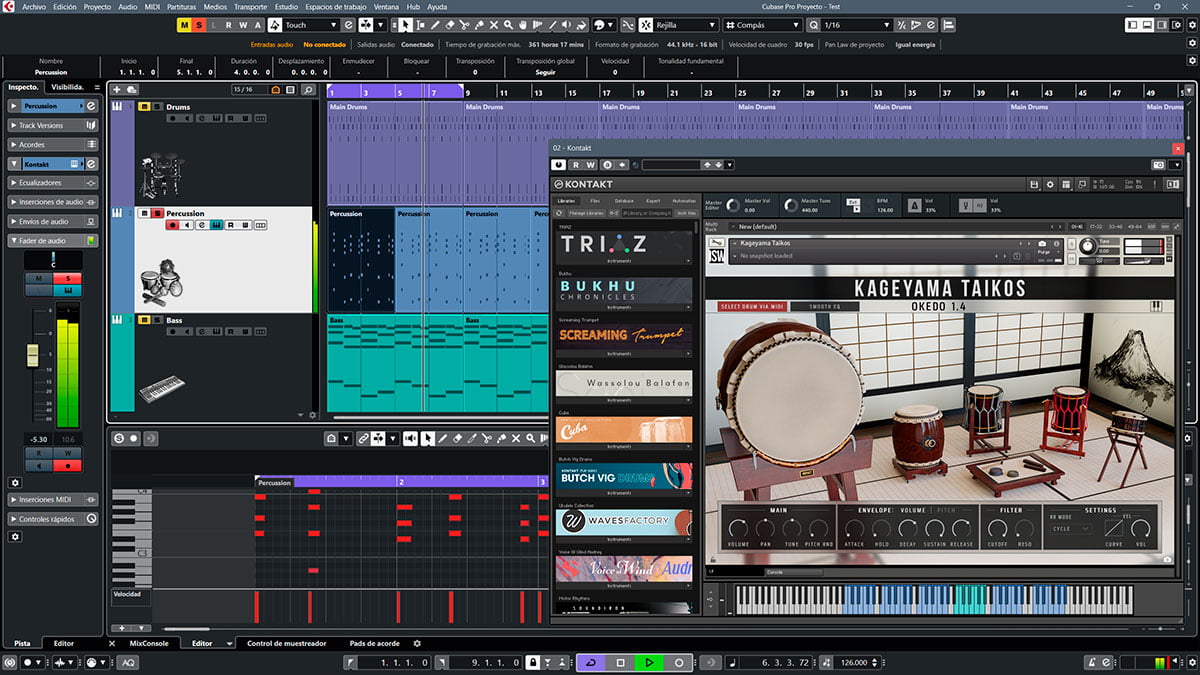
Task: Toggle record enable on the Percussion track
Action: [x=172, y=225]
